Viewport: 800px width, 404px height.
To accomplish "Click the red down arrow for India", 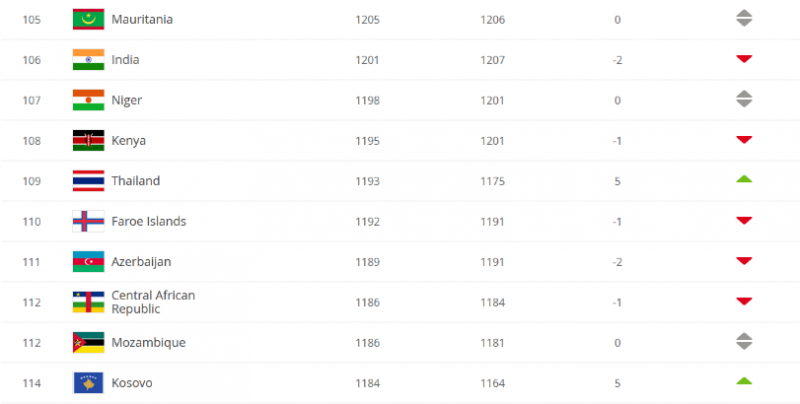I will coord(743,60).
